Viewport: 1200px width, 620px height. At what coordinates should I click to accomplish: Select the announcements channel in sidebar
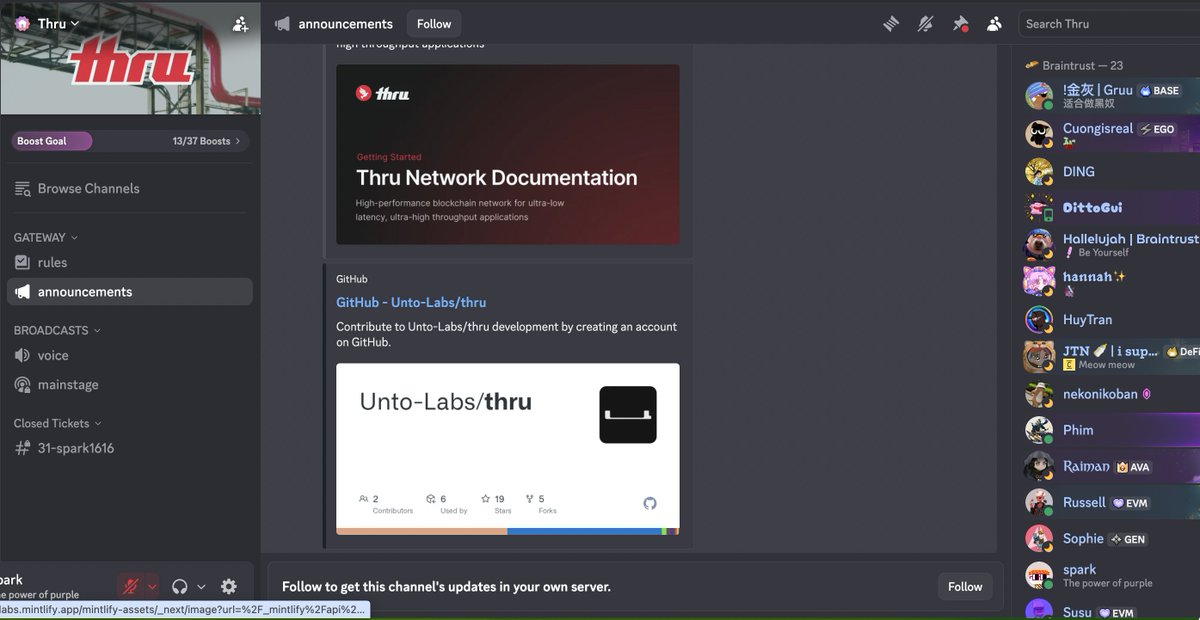pyautogui.click(x=130, y=292)
